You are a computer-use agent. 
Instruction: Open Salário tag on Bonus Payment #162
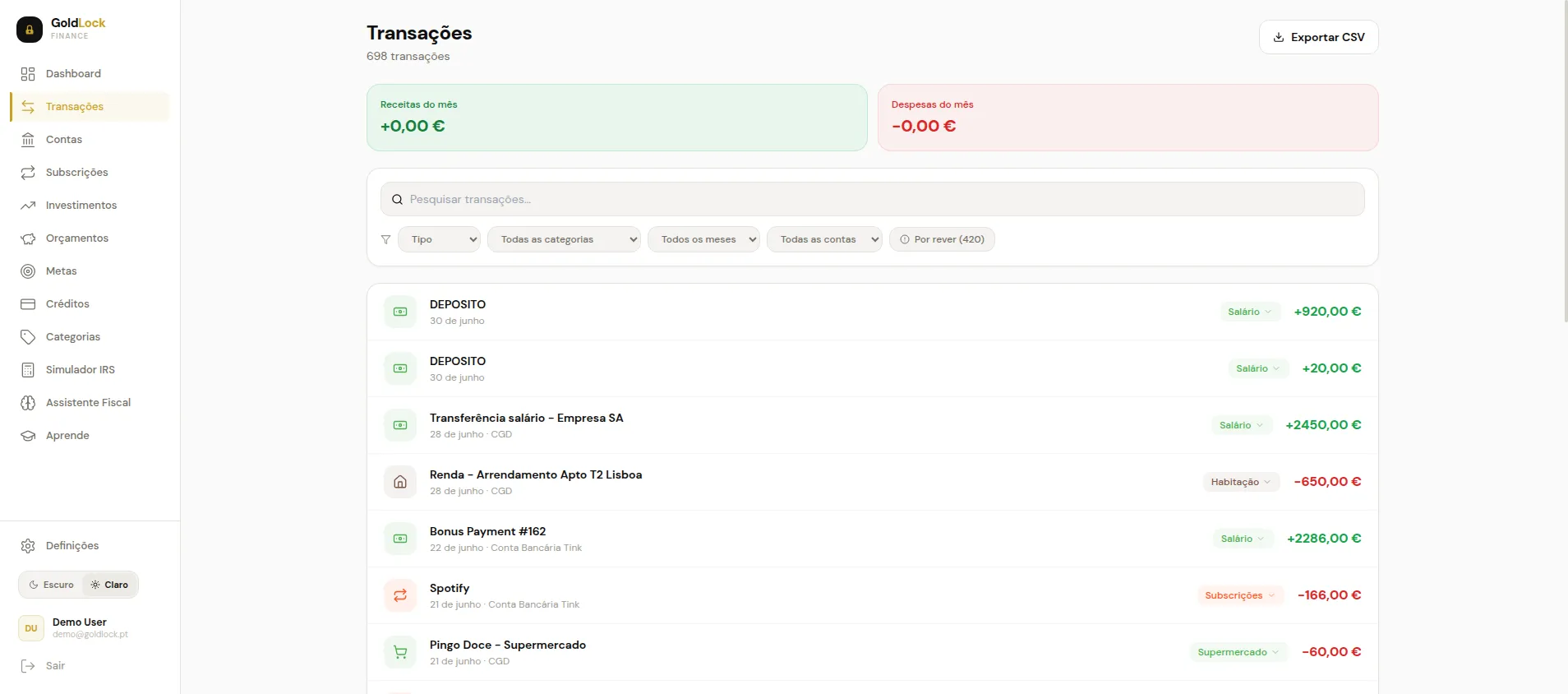point(1243,539)
